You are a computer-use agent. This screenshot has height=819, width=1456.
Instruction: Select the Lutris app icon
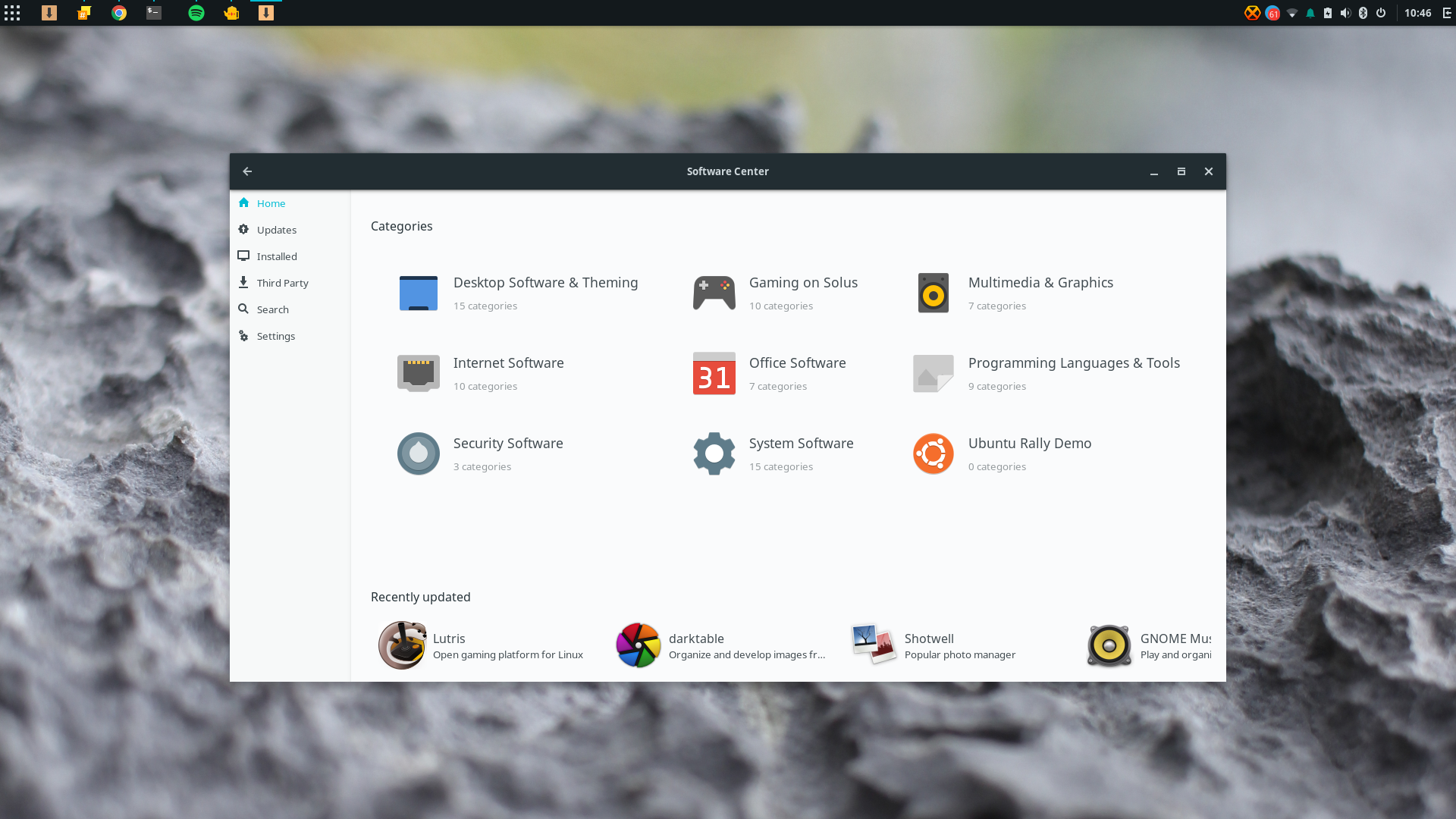pos(403,645)
